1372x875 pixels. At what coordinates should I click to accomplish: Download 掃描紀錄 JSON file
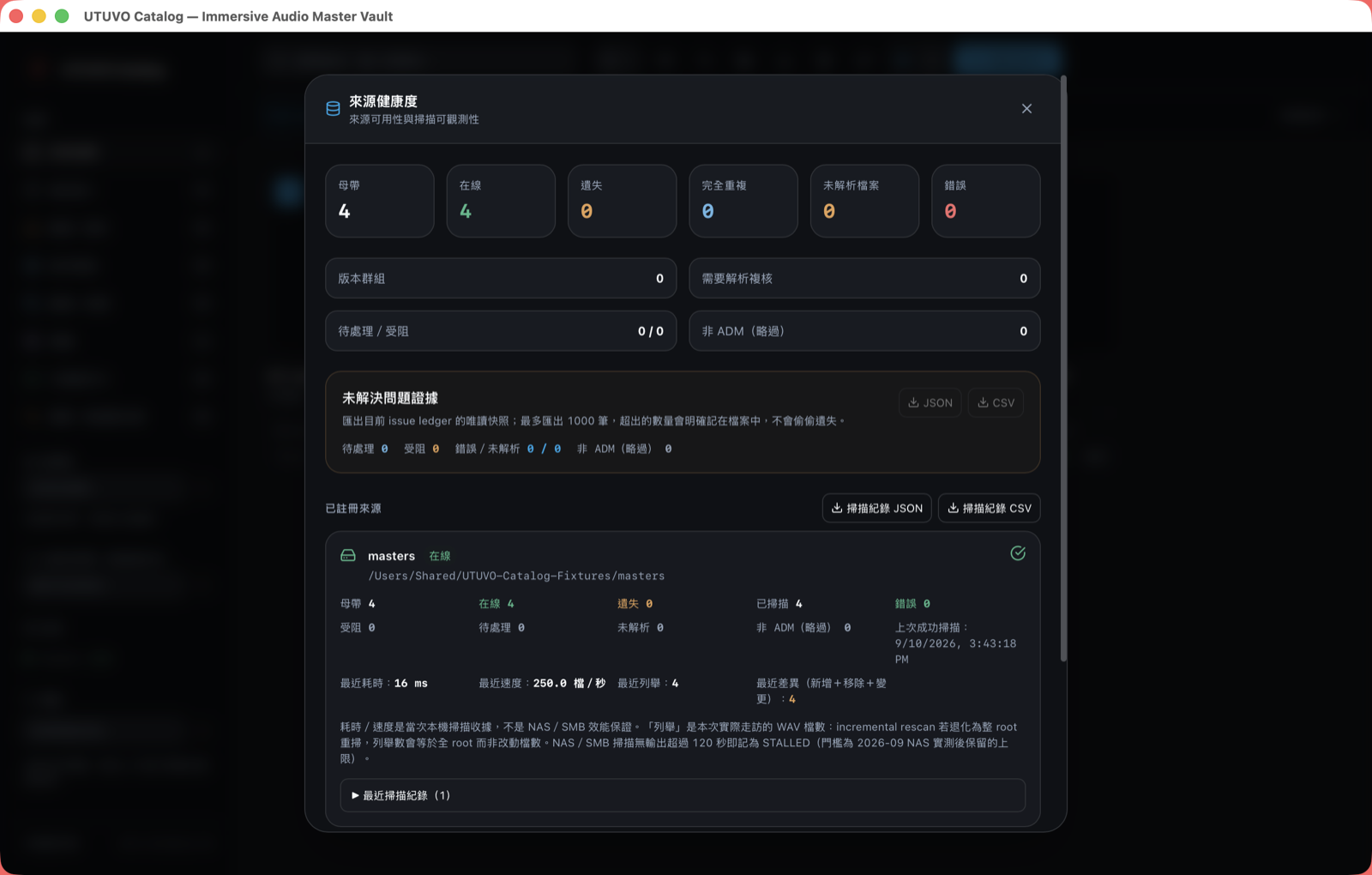pyautogui.click(x=876, y=508)
